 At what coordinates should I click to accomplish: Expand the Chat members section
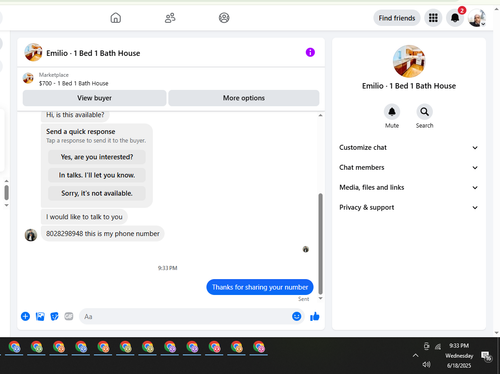tap(409, 168)
